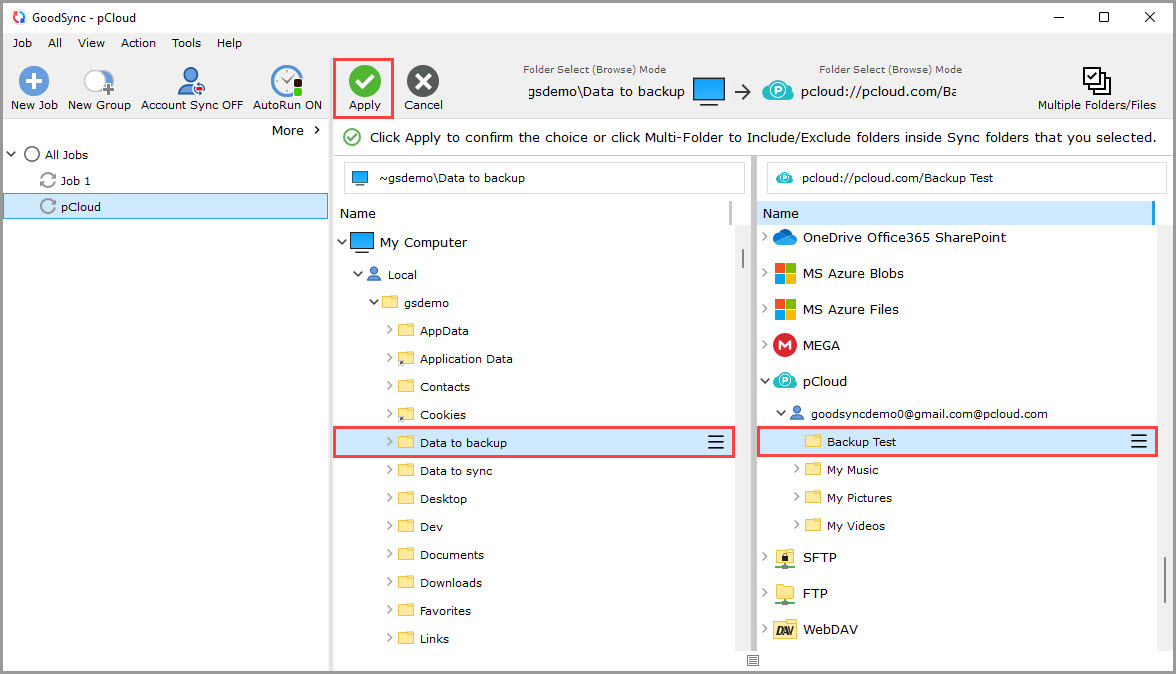The width and height of the screenshot is (1176, 674).
Task: Select the Downloads folder
Action: [451, 583]
